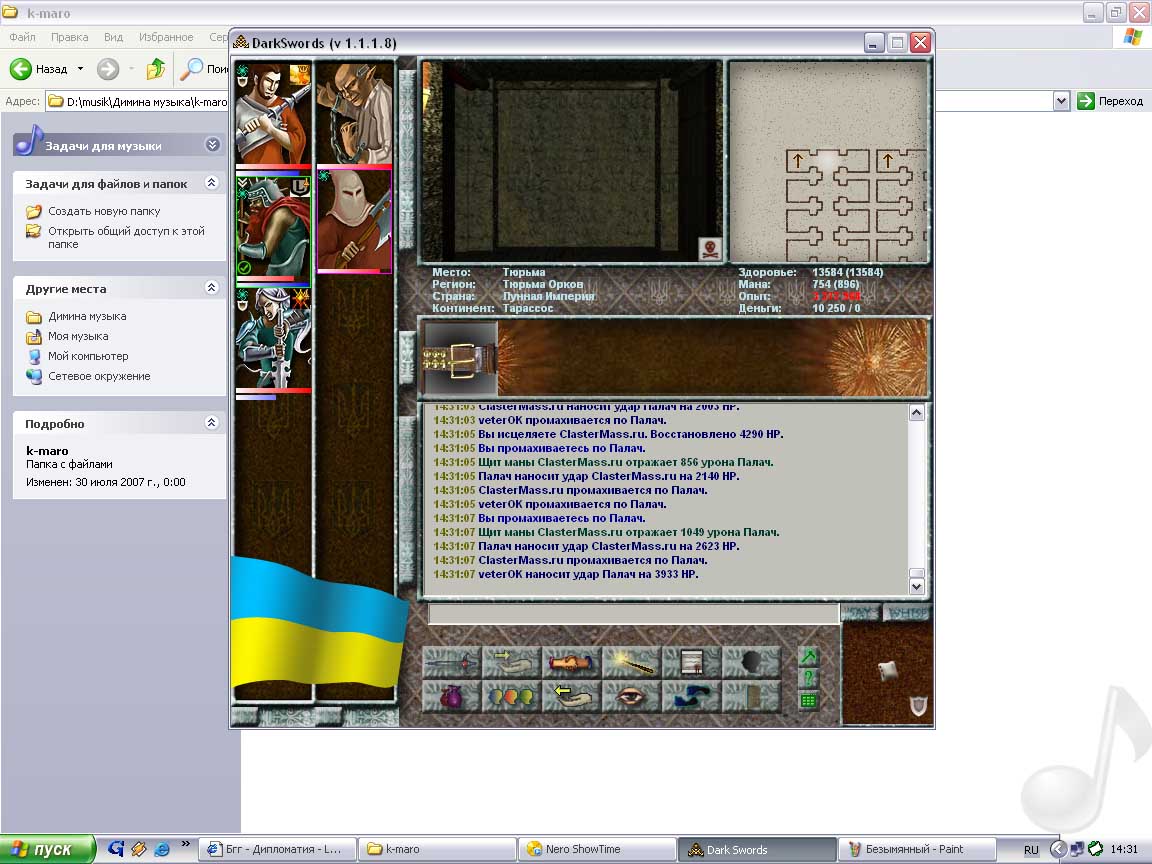Click the Windows 'пуск' start button
Viewport: 1152px width, 864px height.
point(47,849)
